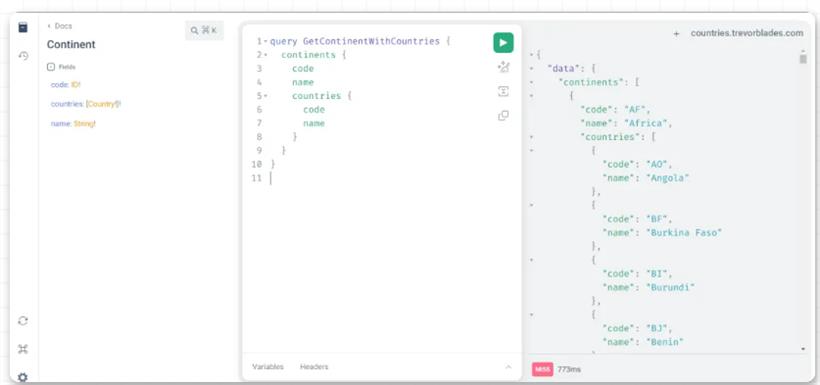The image size is (820, 385).
Task: Open the query history icon
Action: coord(23,55)
